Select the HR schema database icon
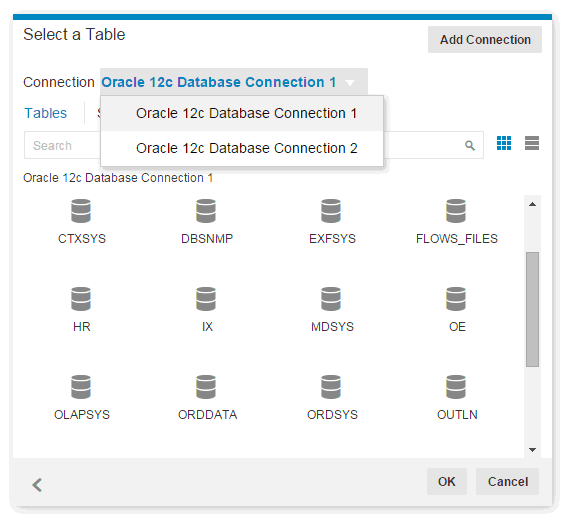 81,299
